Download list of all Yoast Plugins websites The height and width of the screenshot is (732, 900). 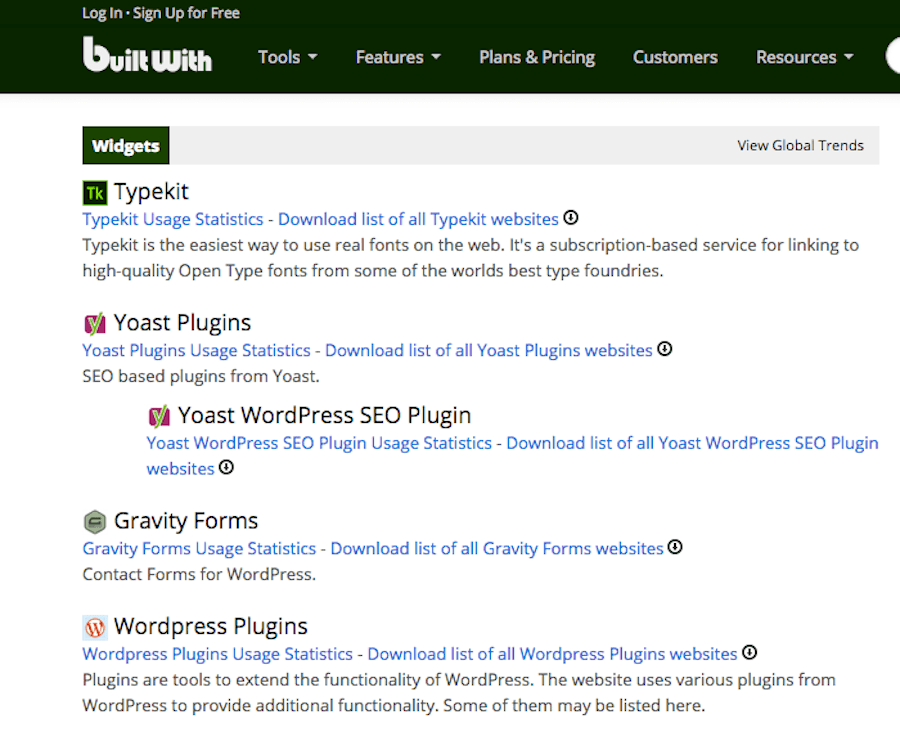pos(489,350)
